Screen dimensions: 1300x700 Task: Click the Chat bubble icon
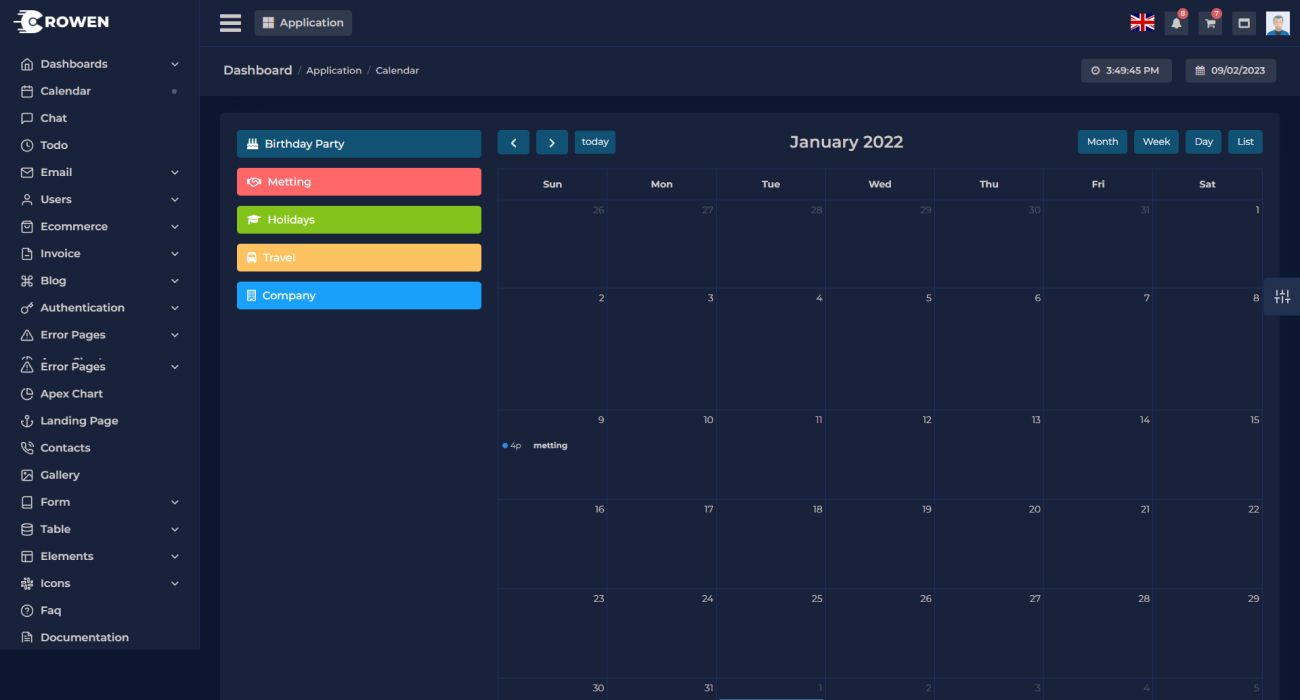click(x=27, y=118)
